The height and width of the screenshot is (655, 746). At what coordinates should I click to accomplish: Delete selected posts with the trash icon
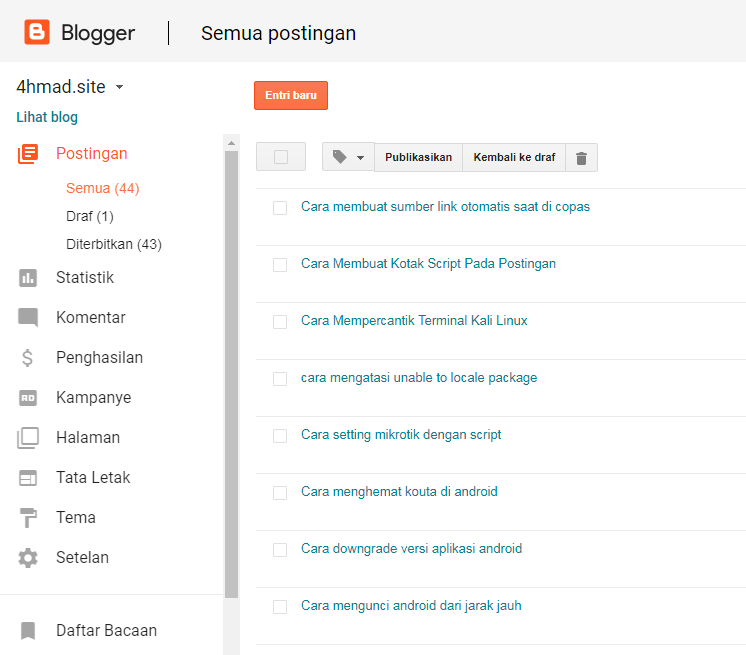coord(581,157)
